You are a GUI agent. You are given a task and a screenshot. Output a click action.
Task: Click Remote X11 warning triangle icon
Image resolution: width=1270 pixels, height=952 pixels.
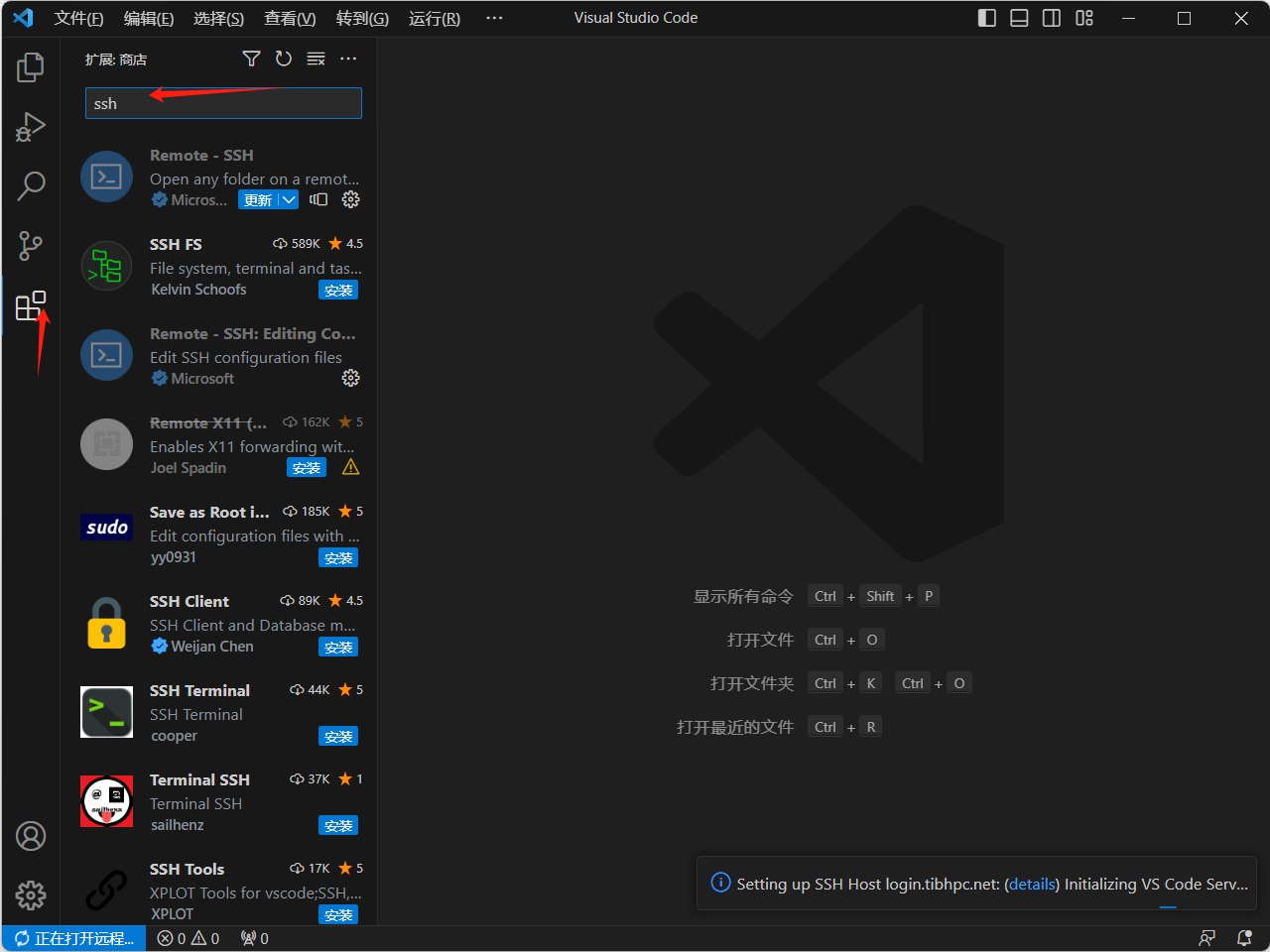pyautogui.click(x=350, y=467)
